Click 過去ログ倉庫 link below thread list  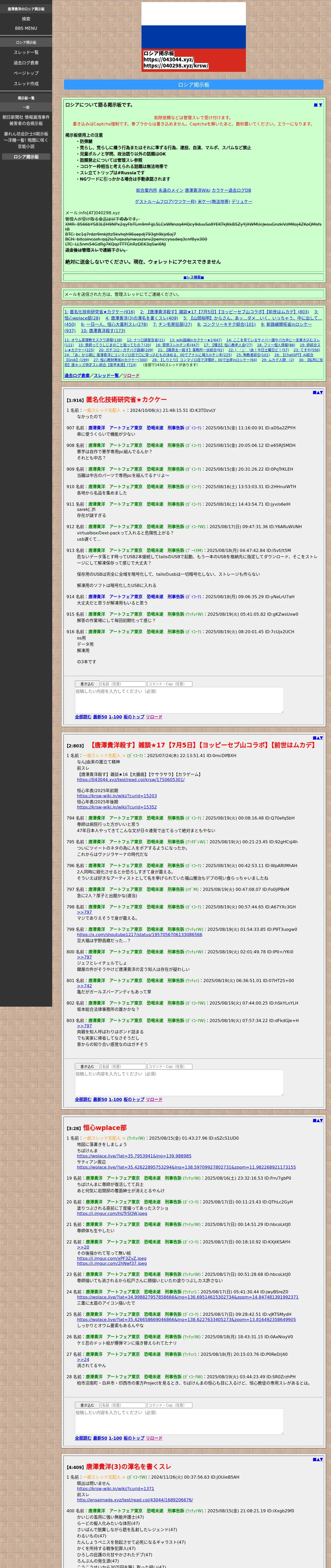(x=77, y=376)
